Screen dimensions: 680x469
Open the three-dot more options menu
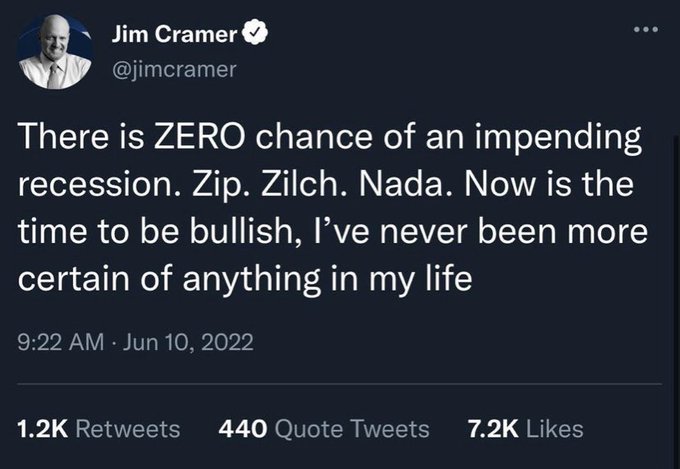click(x=646, y=30)
